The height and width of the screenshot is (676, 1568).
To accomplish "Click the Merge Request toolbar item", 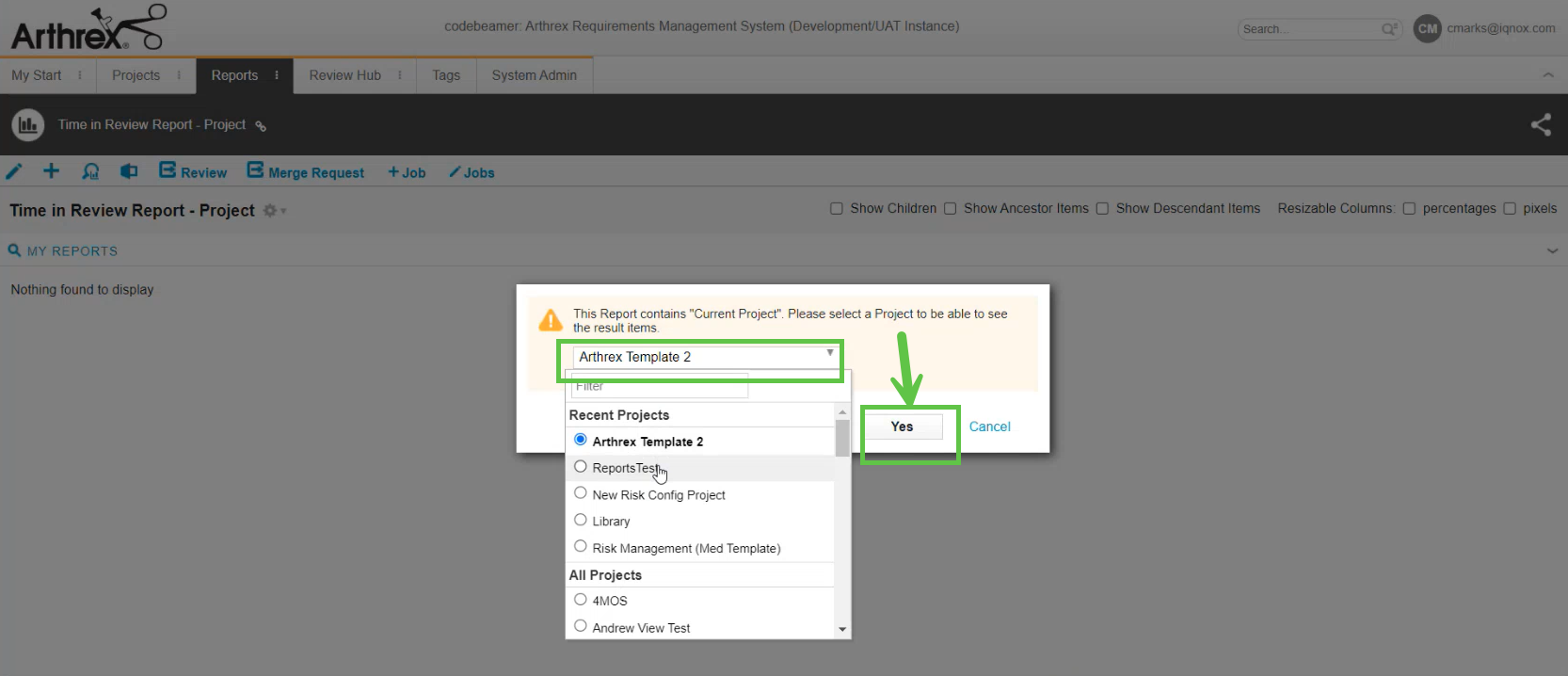I will (306, 172).
